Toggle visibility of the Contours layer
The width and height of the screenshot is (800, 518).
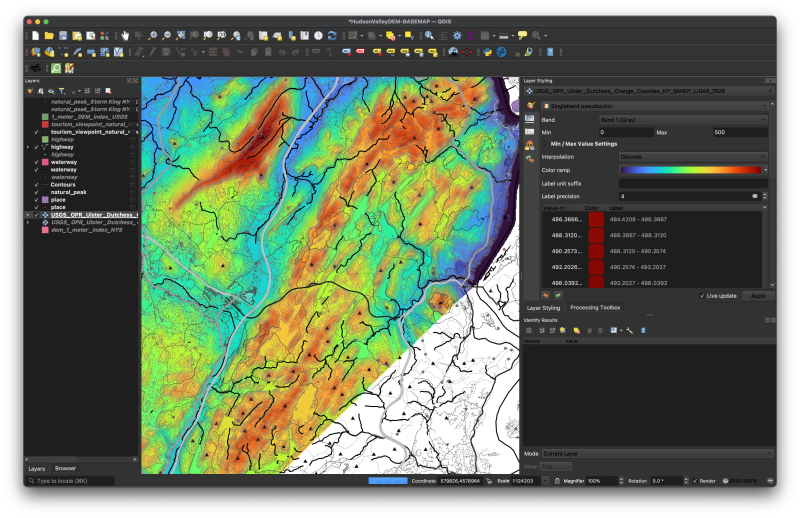(x=36, y=185)
